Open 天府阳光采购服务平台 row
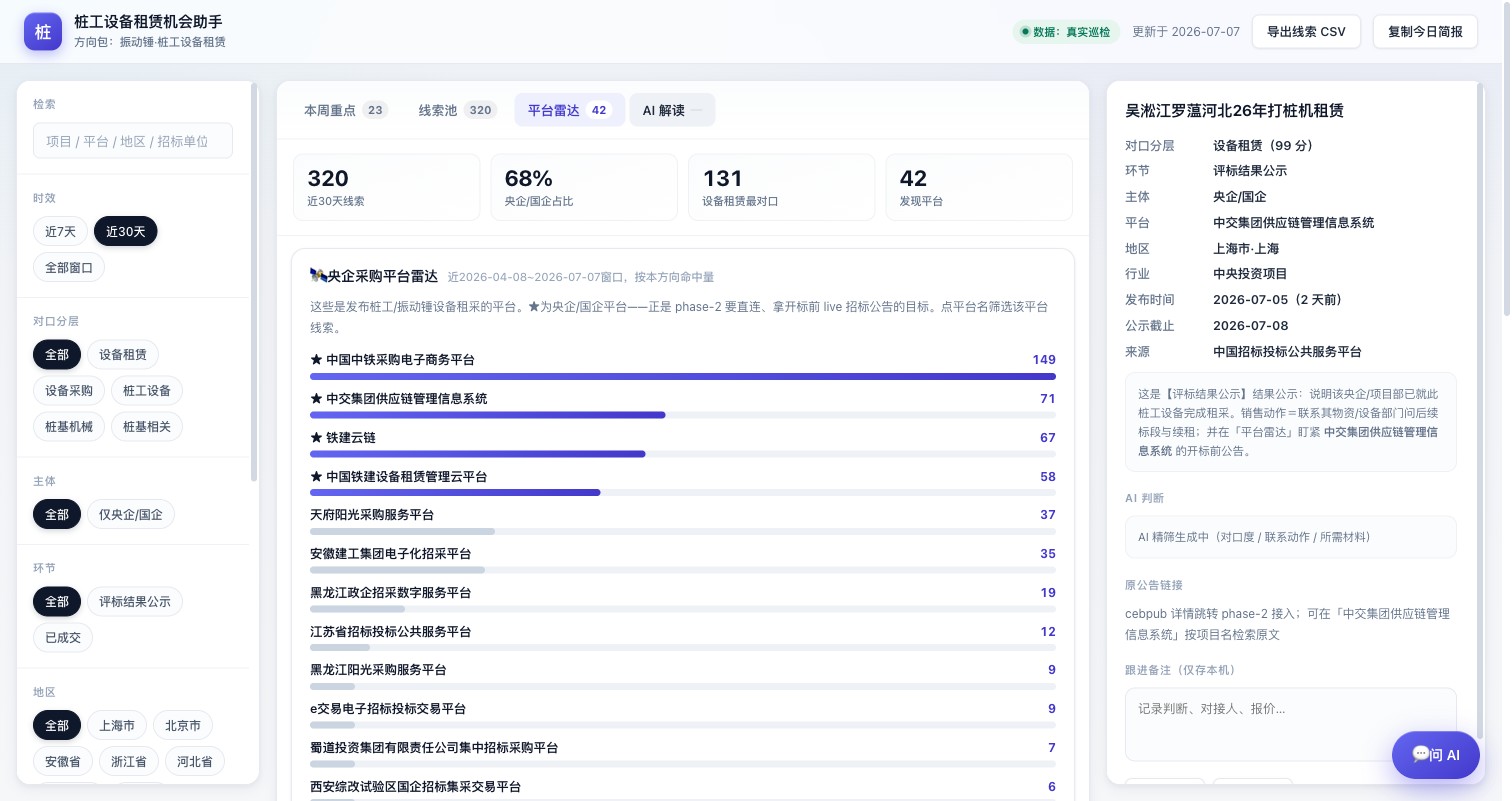 click(683, 520)
